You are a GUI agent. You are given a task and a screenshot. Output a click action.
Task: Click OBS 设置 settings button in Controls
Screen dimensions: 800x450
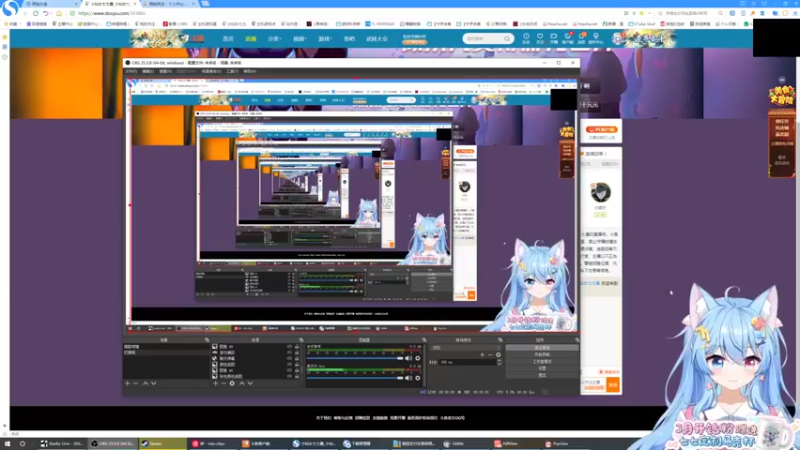pyautogui.click(x=542, y=368)
